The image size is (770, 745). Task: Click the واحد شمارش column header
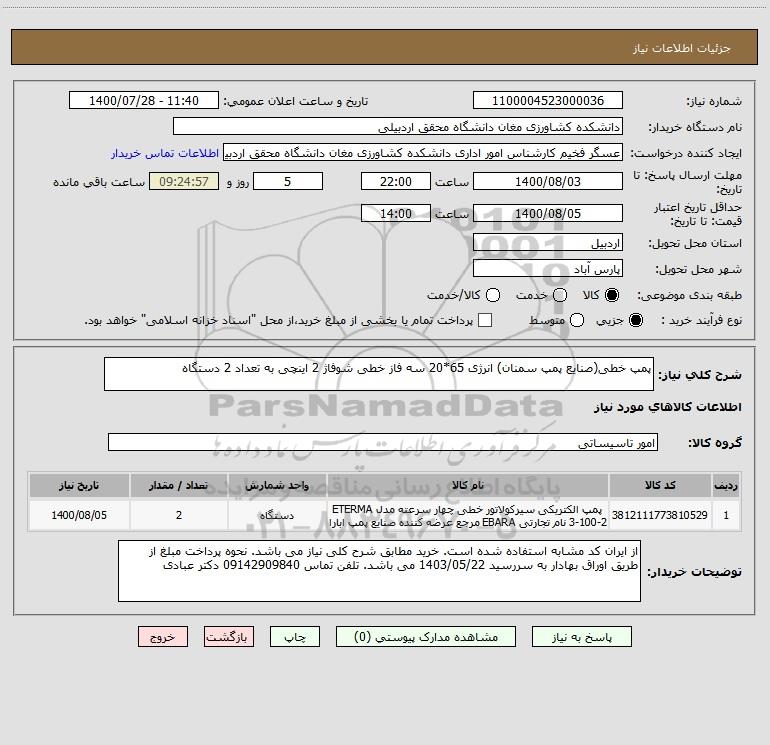(277, 485)
